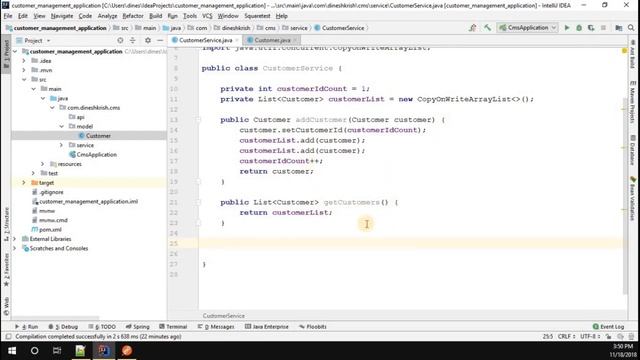640x360 pixels.
Task: Open Windows Start menu
Action: (12, 351)
